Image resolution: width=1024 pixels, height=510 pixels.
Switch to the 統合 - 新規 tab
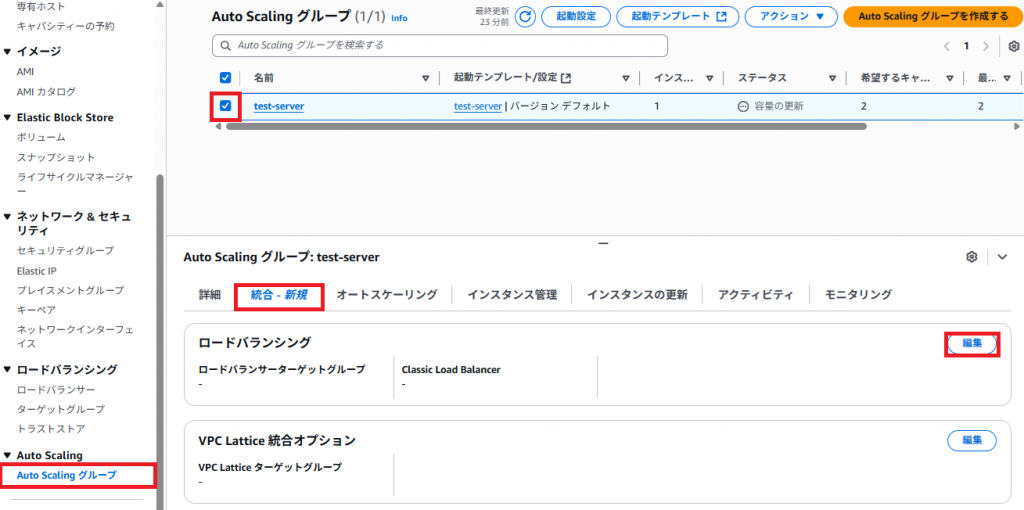279,295
